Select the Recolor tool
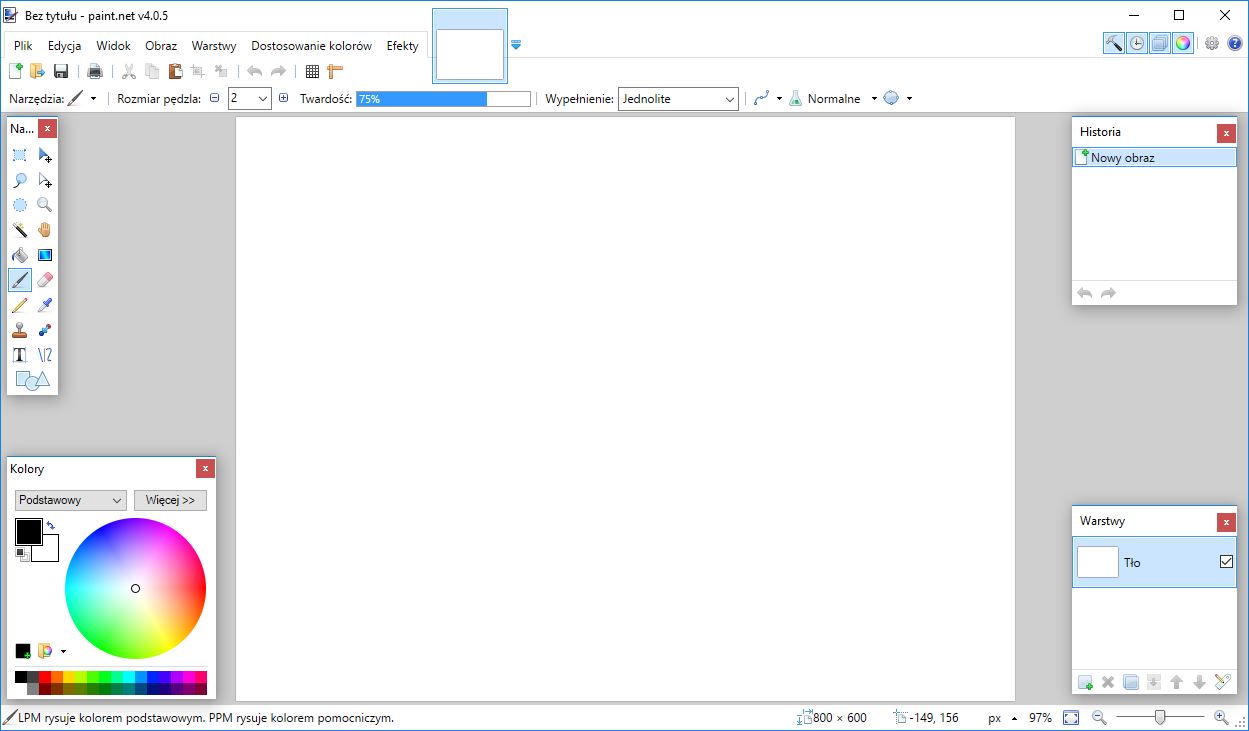The image size is (1249, 731). tap(45, 330)
